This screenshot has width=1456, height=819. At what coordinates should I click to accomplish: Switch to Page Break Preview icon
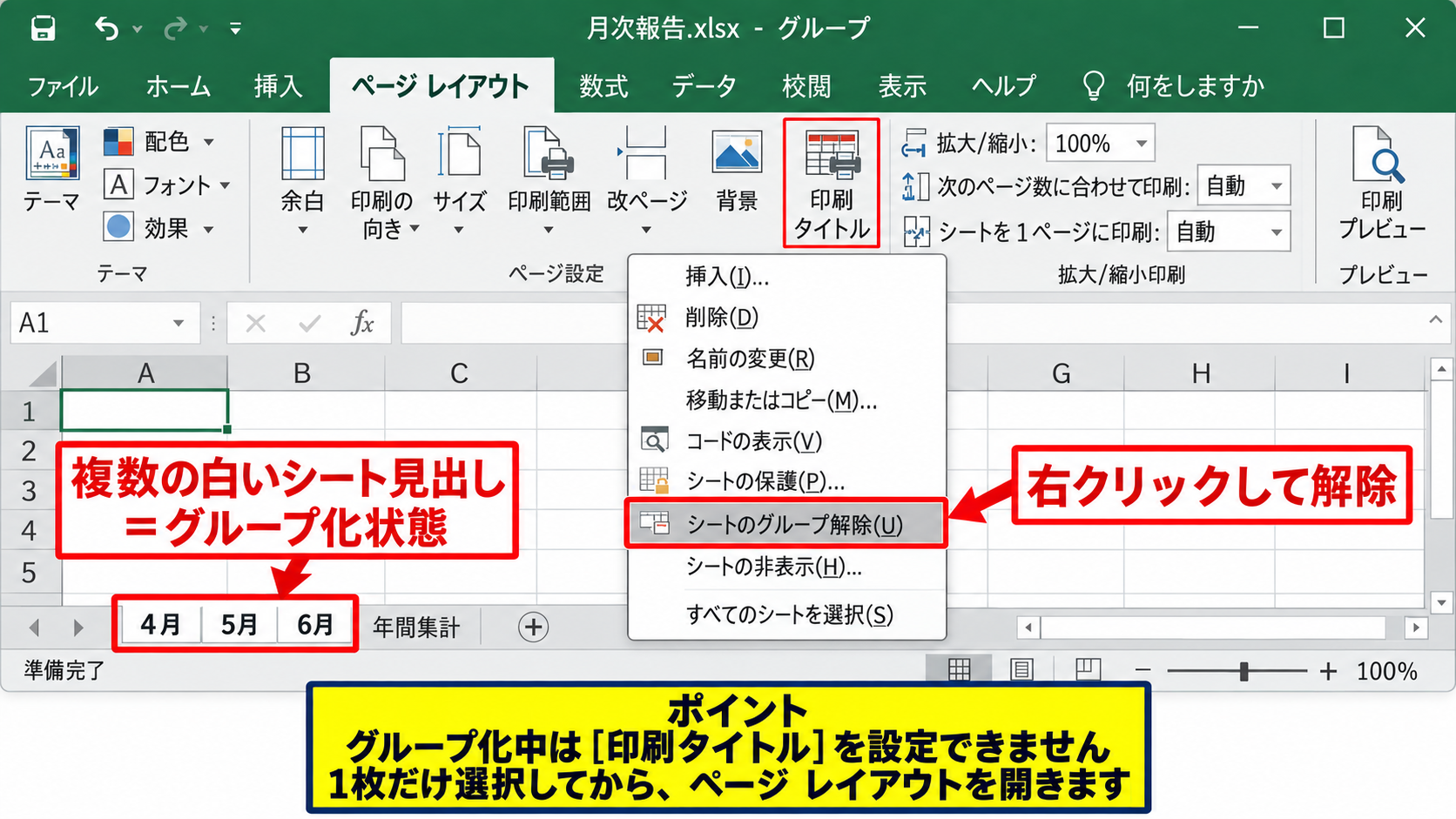tap(1088, 669)
